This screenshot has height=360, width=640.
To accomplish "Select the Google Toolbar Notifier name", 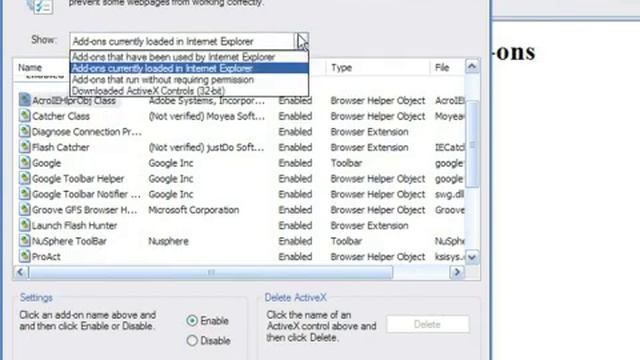I will click(x=86, y=194).
